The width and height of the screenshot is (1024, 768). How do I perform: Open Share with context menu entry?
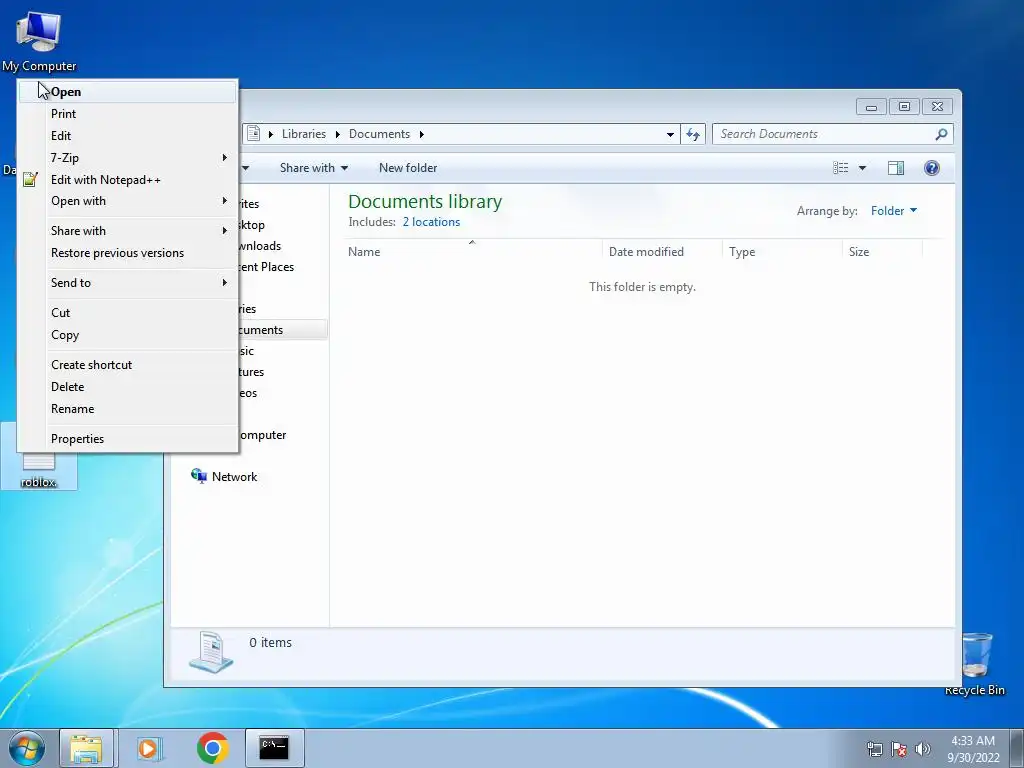(127, 231)
